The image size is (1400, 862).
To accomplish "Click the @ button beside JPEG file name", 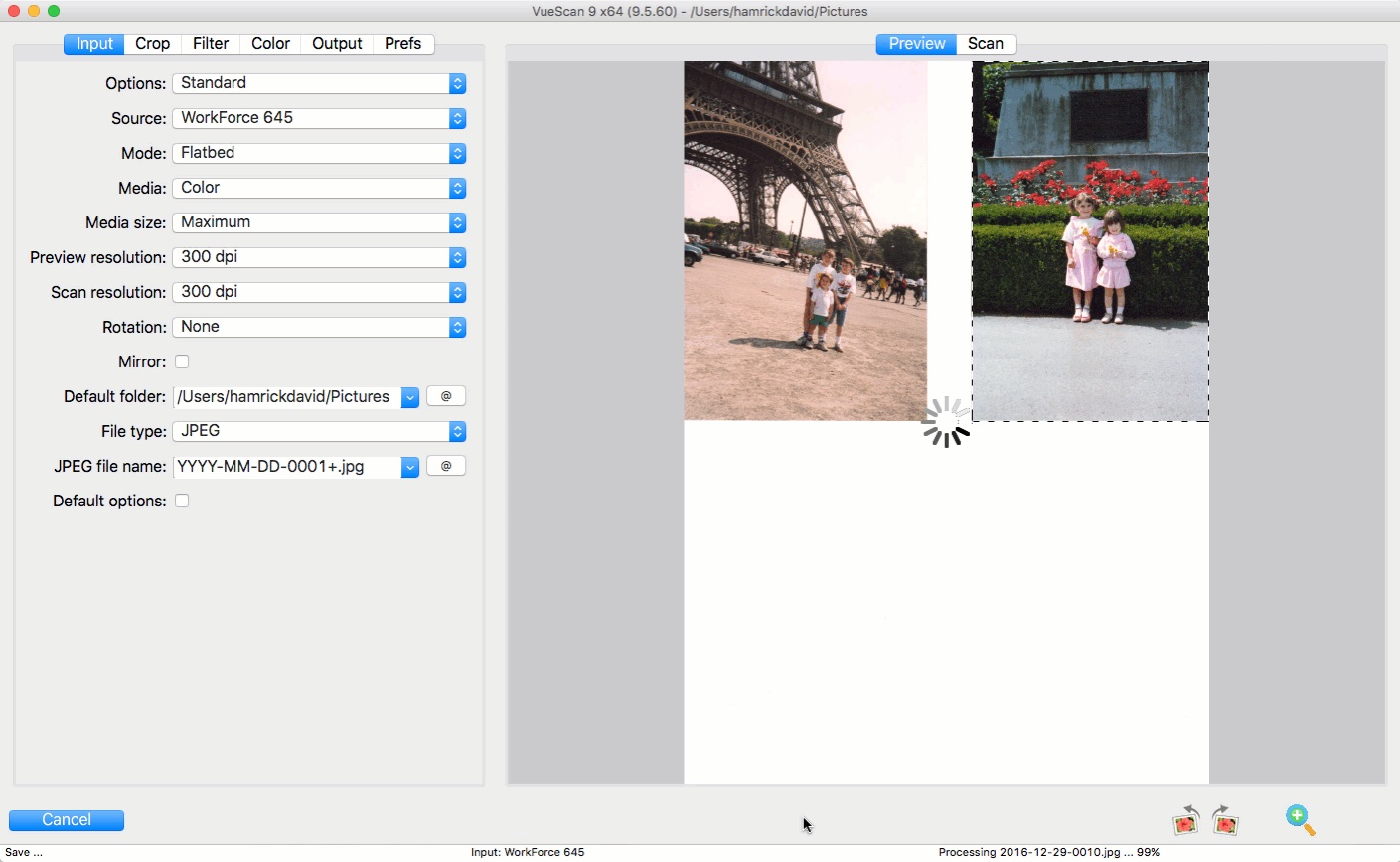I will 445,465.
